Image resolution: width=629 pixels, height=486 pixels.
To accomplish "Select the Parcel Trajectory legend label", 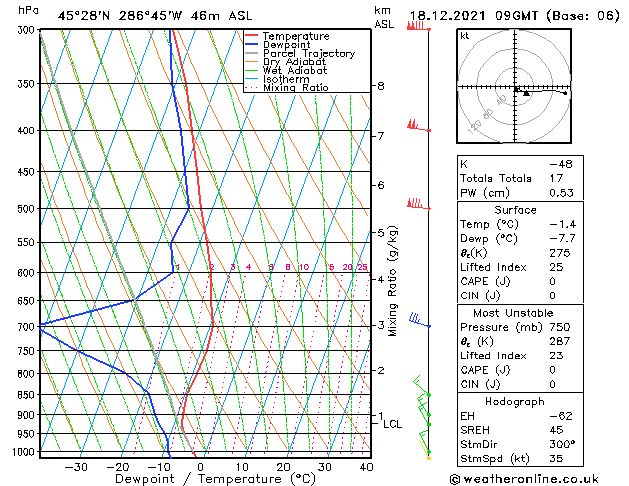I will pos(309,53).
